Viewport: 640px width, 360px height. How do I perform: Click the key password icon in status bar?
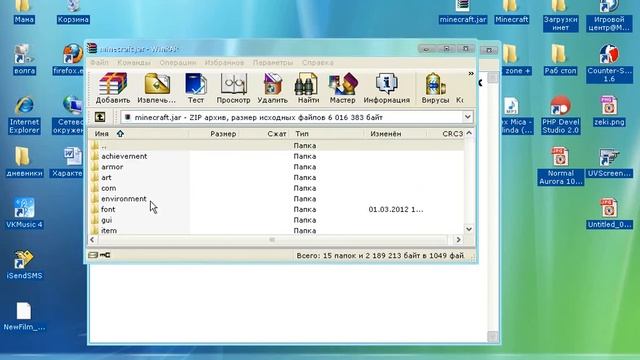click(x=105, y=255)
